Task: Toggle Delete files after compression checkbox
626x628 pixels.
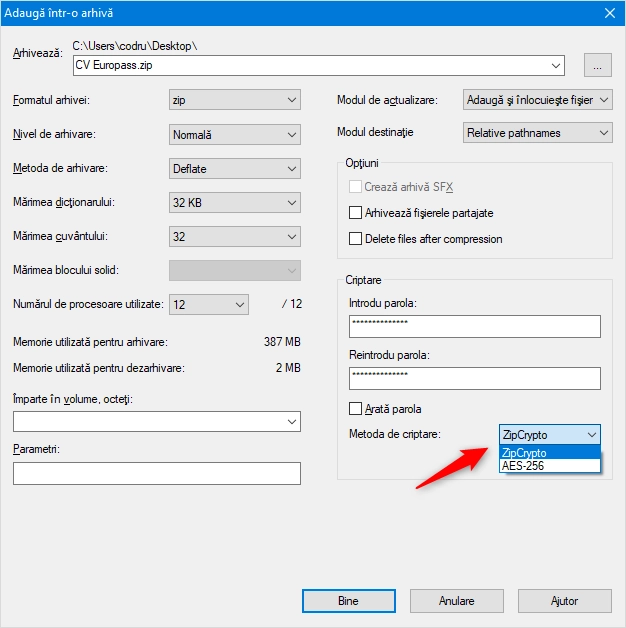Action: (x=355, y=239)
